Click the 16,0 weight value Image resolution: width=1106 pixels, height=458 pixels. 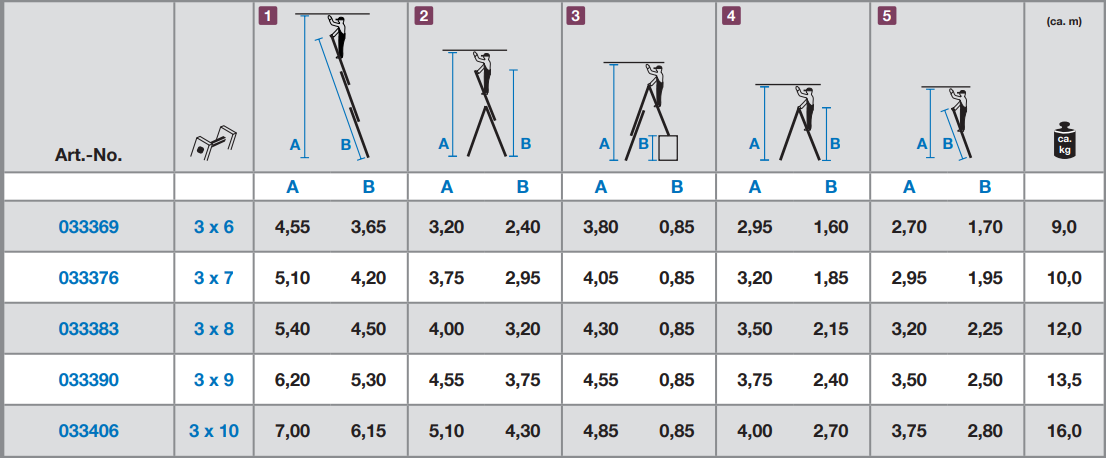pyautogui.click(x=1064, y=431)
